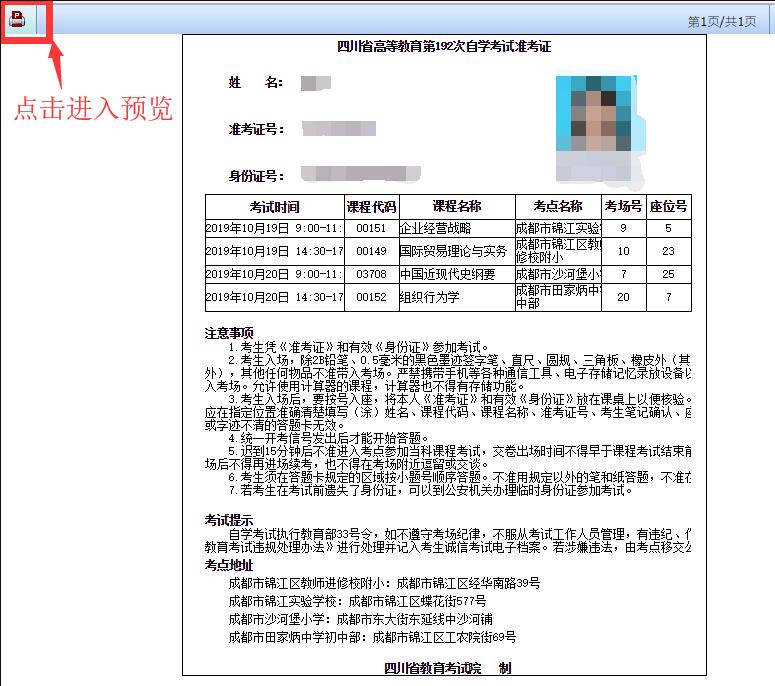Click the 考试提示 section heading
The height and width of the screenshot is (686, 775).
229,519
